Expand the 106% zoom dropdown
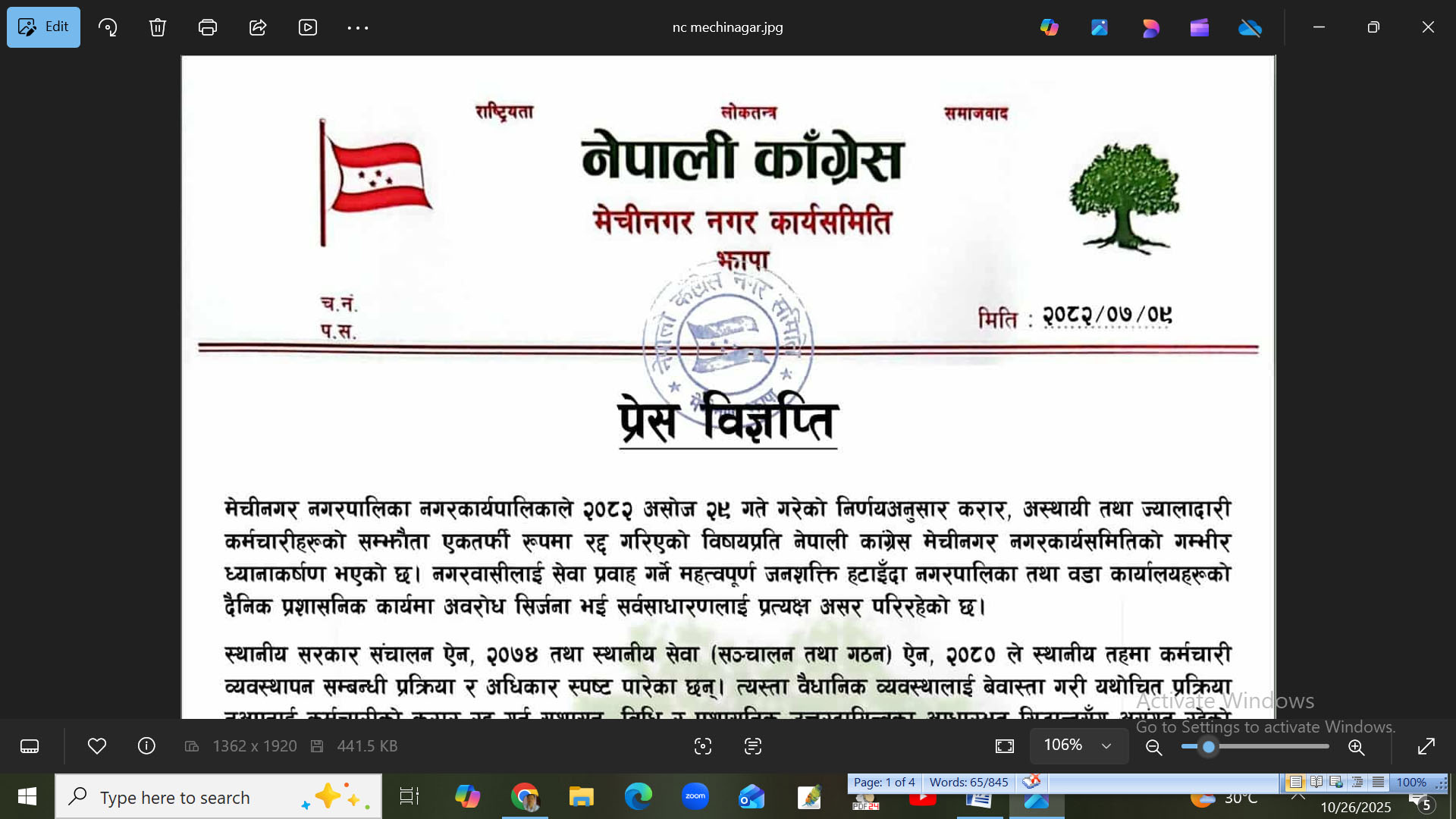Viewport: 1456px width, 819px height. (1106, 746)
